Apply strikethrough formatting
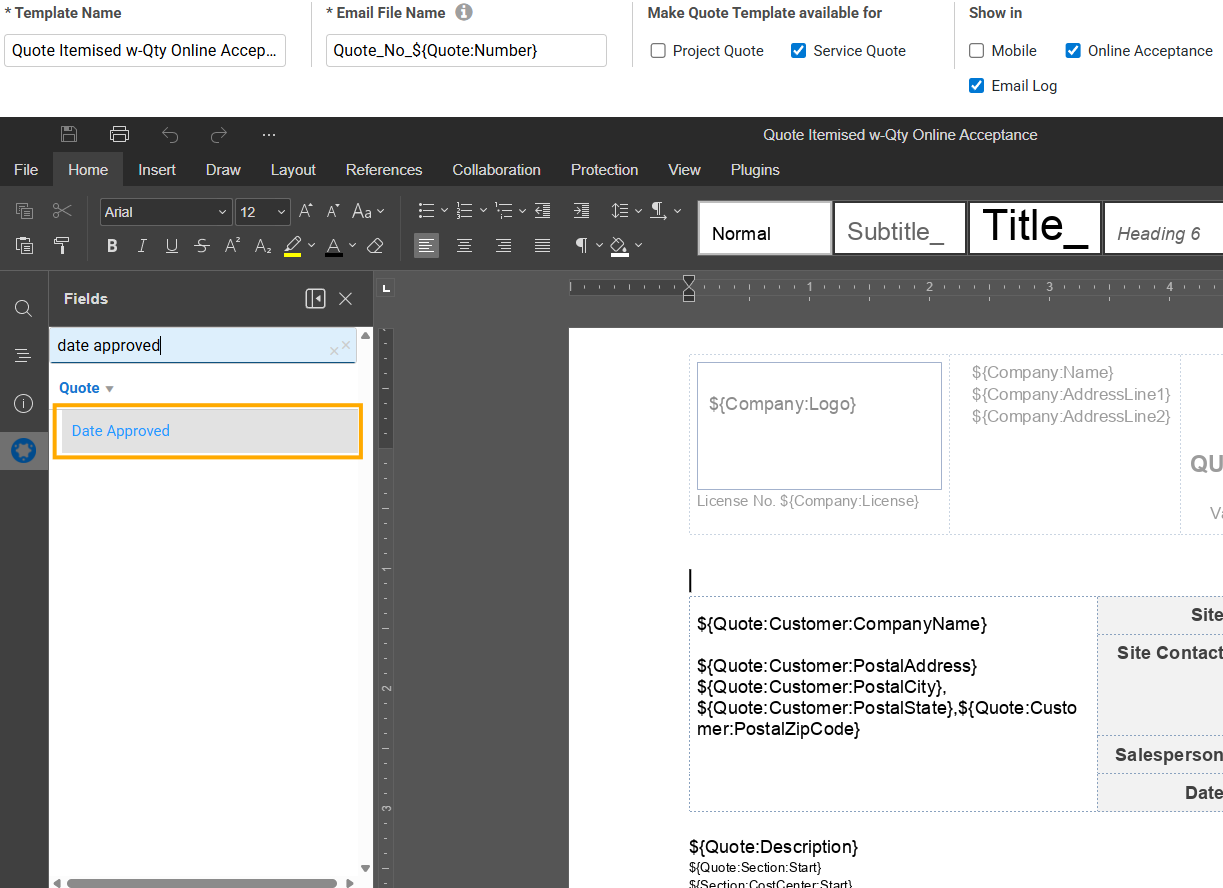 coord(202,246)
